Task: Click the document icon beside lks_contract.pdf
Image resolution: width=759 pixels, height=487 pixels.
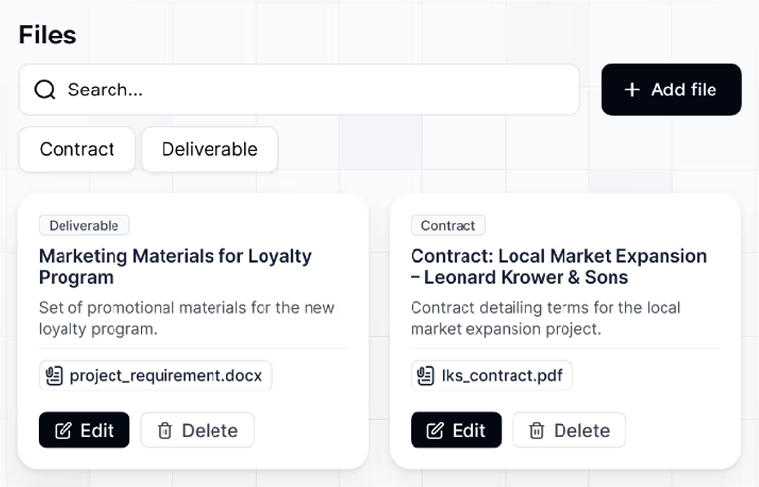Action: pyautogui.click(x=425, y=376)
